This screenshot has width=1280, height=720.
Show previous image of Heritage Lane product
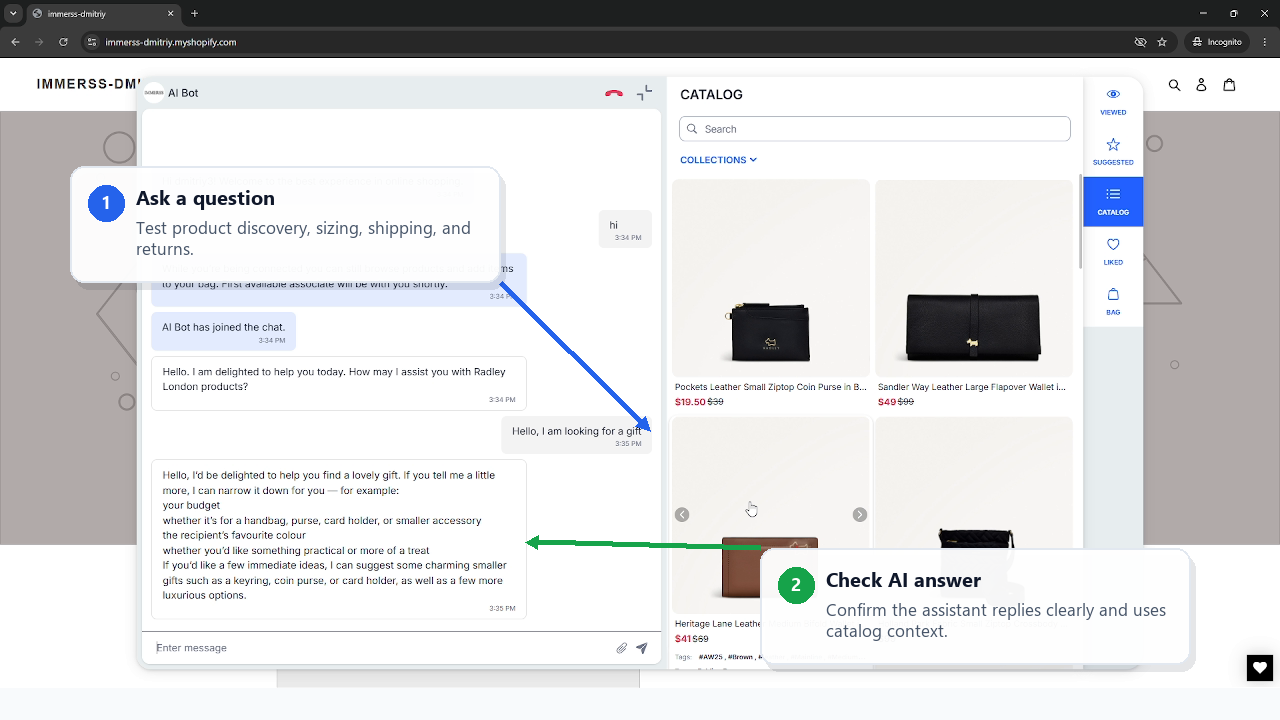click(x=682, y=515)
